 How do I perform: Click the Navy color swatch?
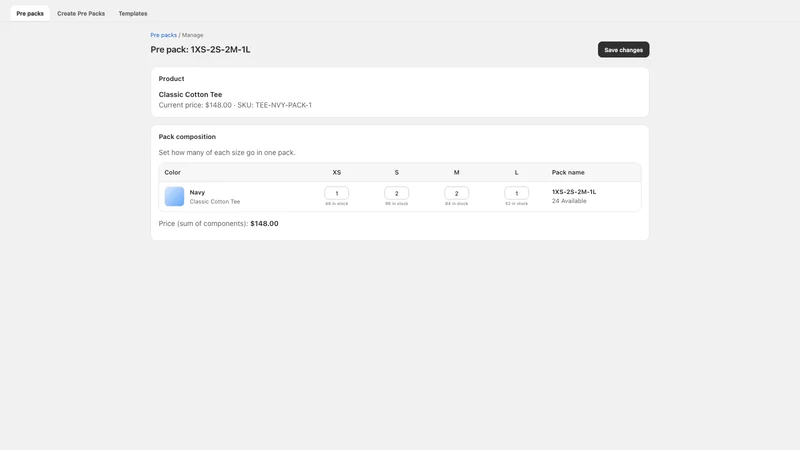174,196
